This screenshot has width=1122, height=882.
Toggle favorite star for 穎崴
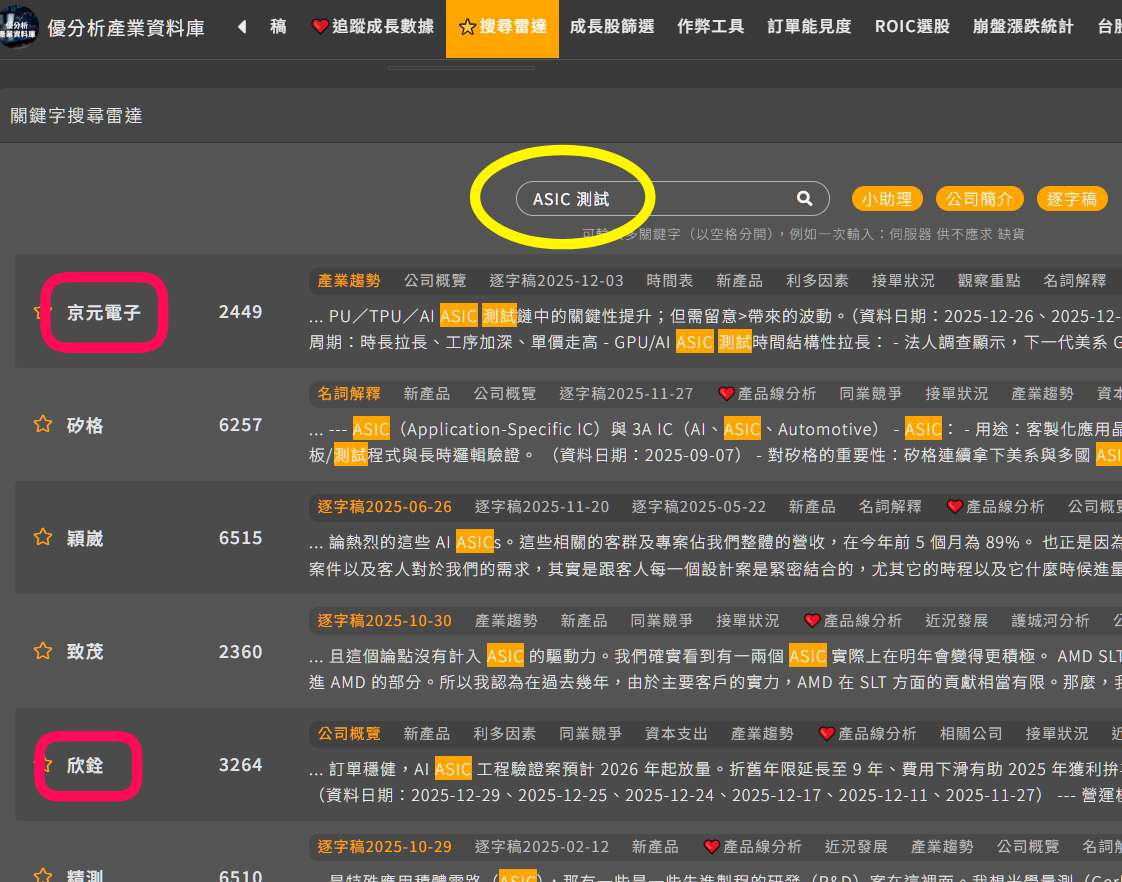[x=43, y=538]
